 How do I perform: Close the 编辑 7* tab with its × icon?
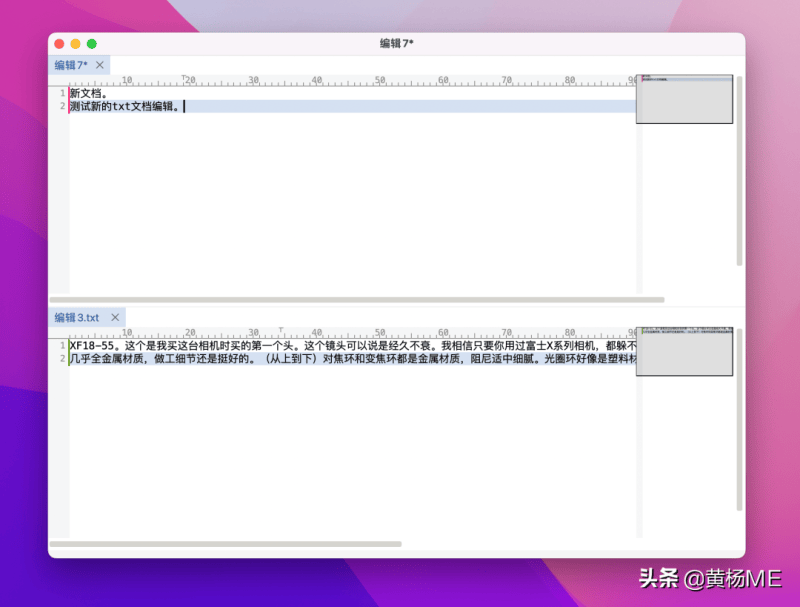(x=99, y=65)
